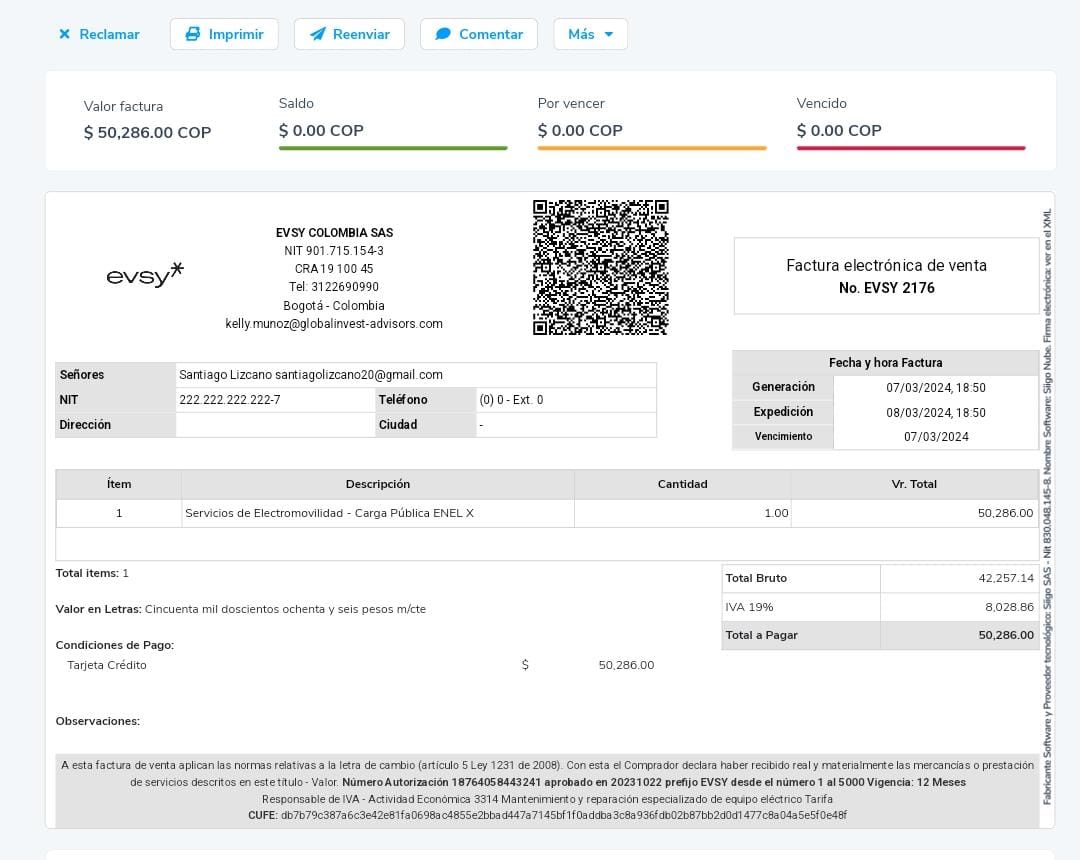Click the green Saldo progress bar
This screenshot has width=1080, height=860.
click(x=393, y=148)
